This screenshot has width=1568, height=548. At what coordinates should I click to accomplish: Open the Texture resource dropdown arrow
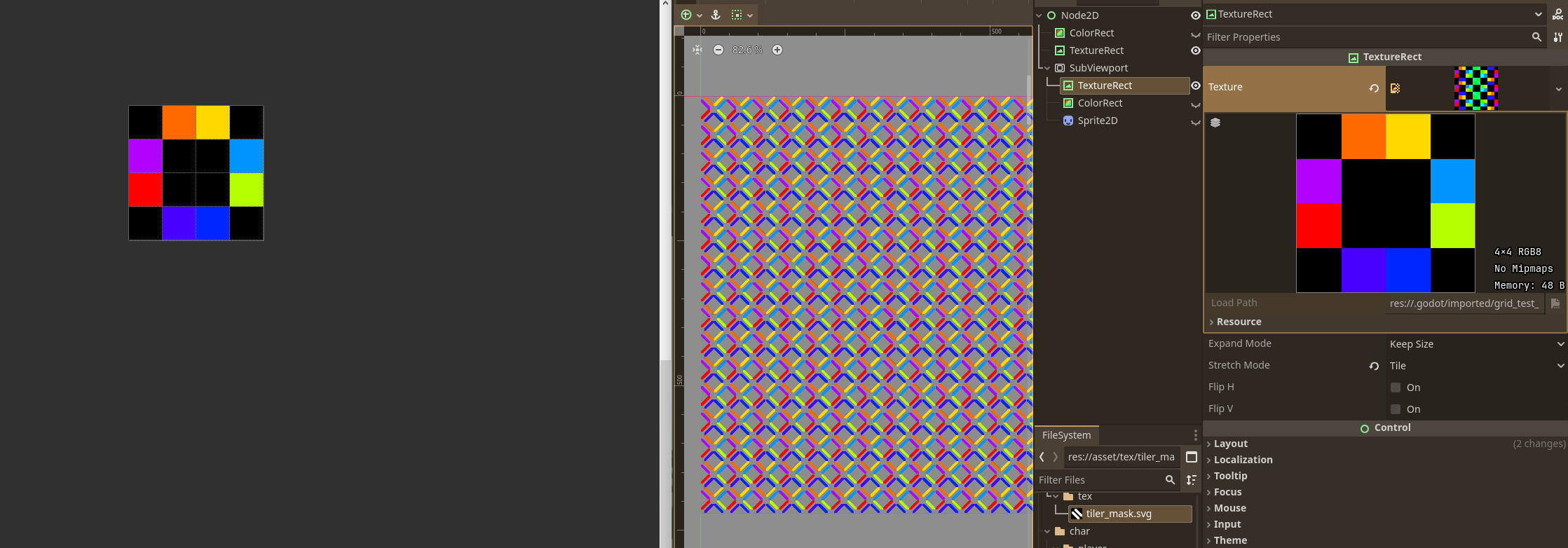1559,89
